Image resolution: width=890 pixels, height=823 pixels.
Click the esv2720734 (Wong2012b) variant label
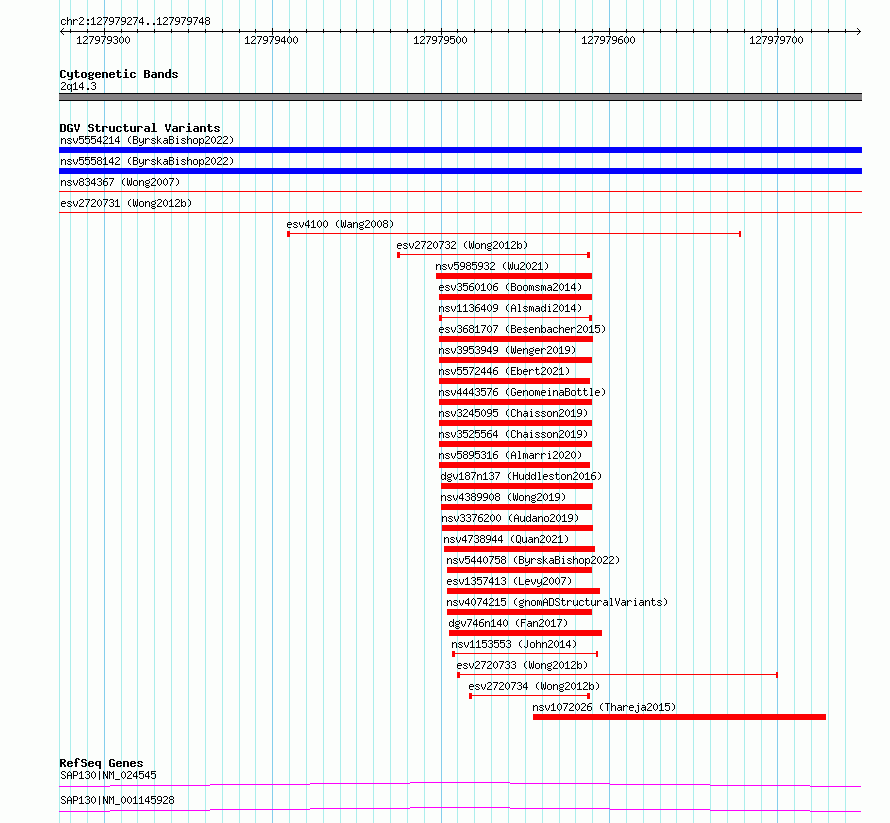(534, 686)
